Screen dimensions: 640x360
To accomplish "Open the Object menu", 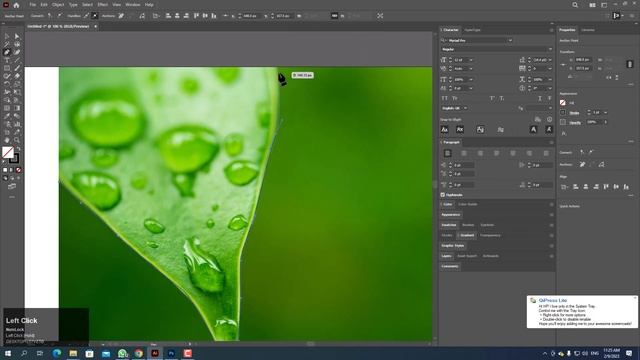I will 58,5.
